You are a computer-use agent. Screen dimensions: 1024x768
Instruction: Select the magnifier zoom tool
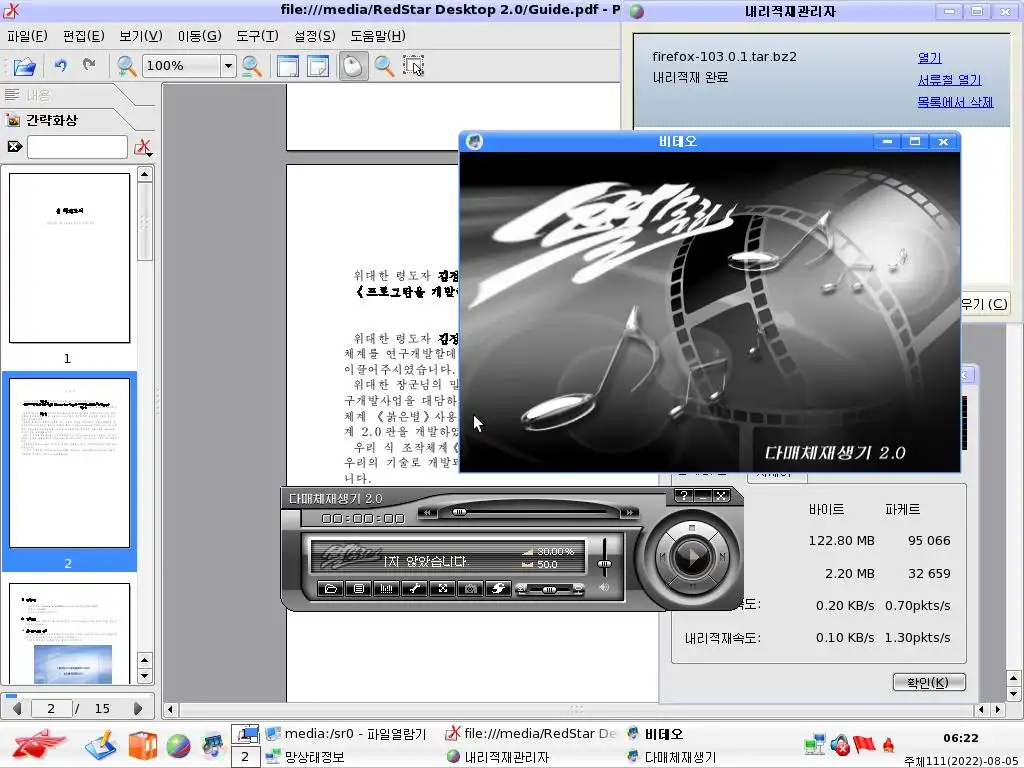[384, 66]
